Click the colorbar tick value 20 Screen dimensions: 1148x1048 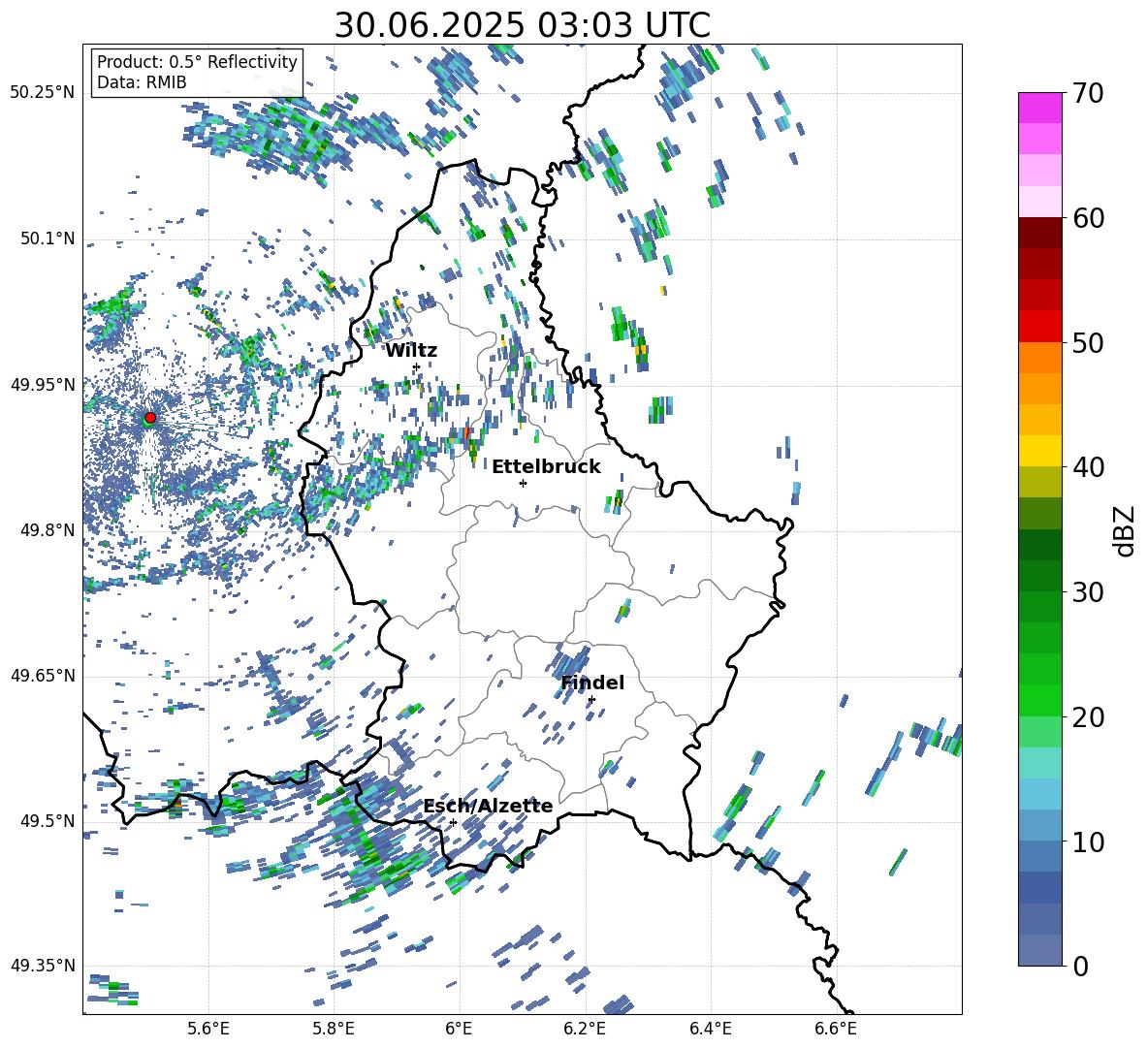1088,716
